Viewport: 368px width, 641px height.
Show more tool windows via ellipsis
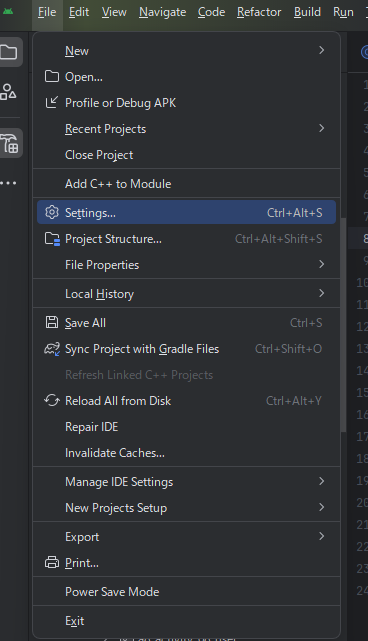[x=8, y=183]
